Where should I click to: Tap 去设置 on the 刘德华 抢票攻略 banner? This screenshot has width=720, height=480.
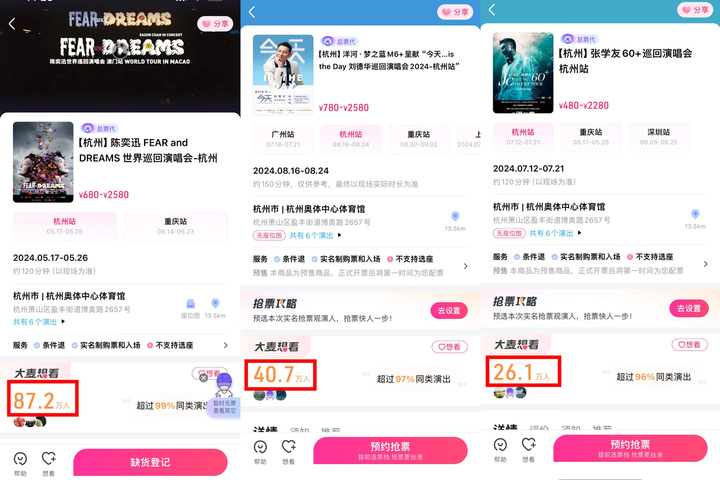click(x=449, y=311)
